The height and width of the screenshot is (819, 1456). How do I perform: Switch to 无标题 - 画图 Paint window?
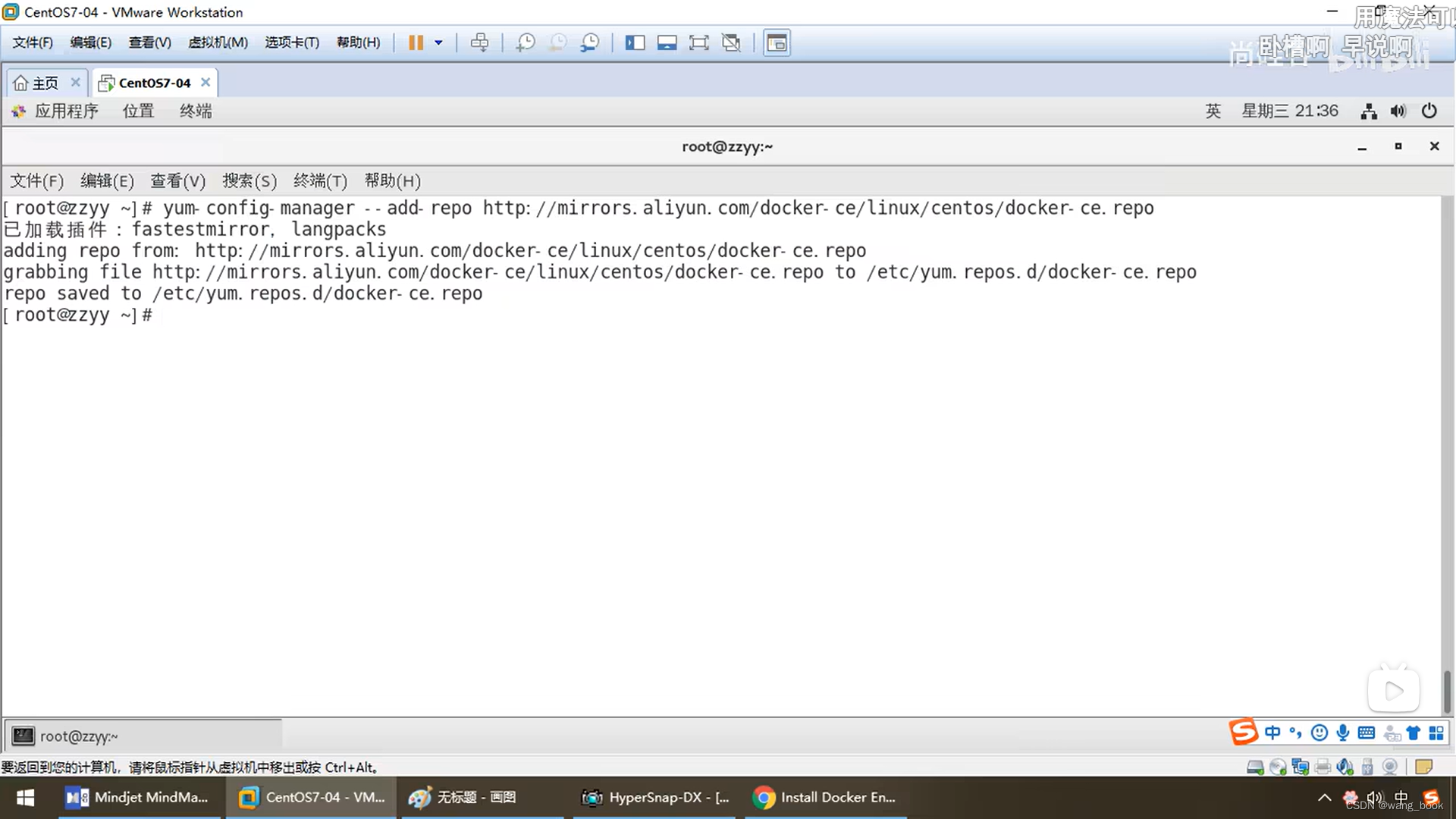tap(483, 798)
